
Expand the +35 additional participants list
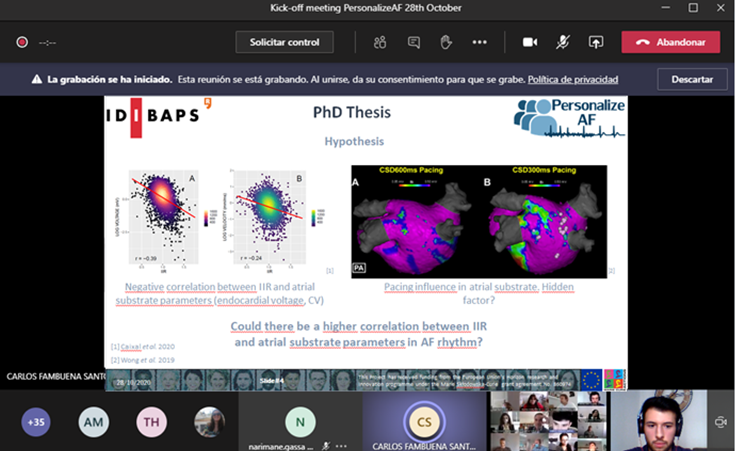[36, 422]
